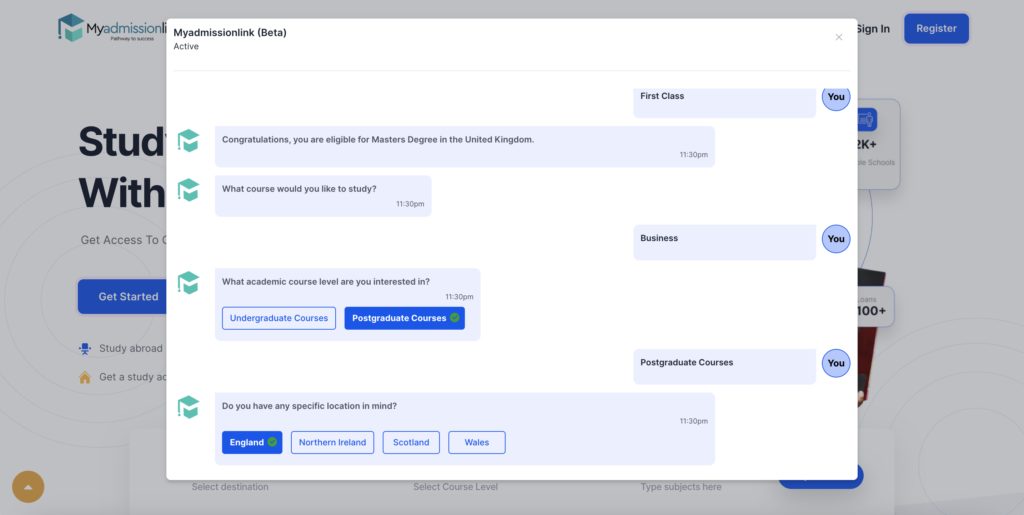The width and height of the screenshot is (1024, 515).
Task: Click the Register button
Action: click(x=936, y=29)
